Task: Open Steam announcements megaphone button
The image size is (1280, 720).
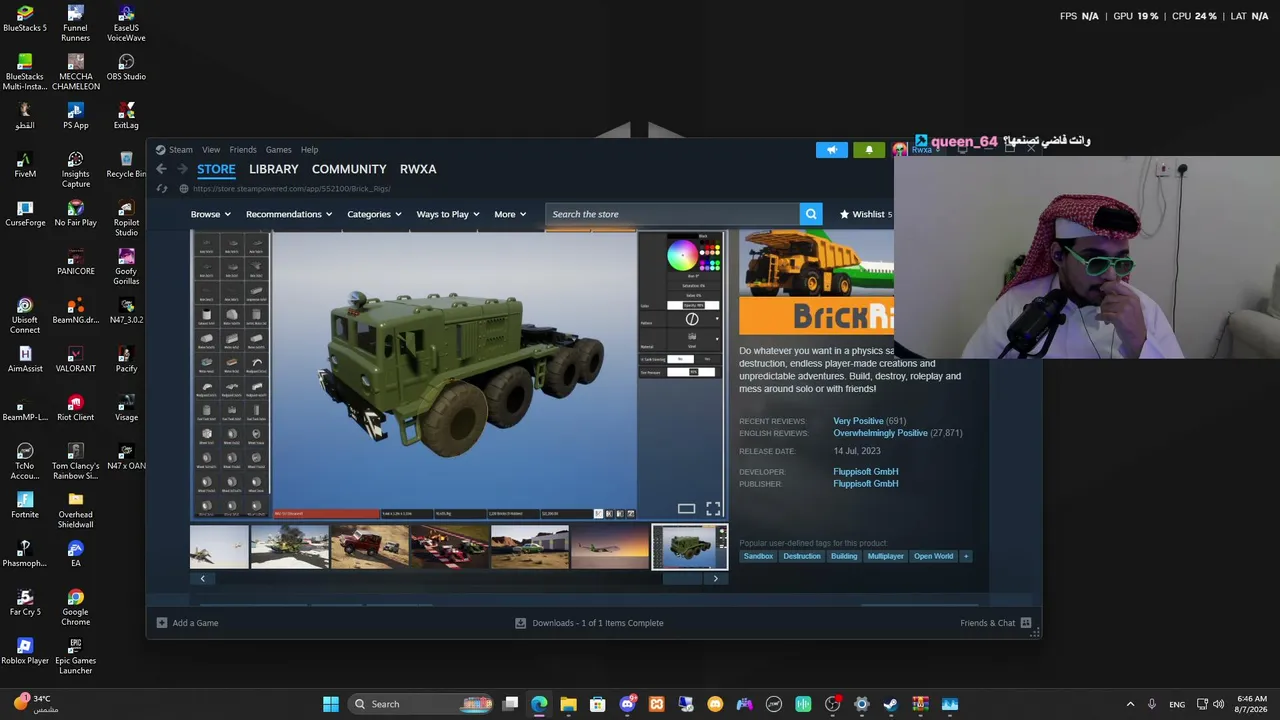Action: [831, 150]
